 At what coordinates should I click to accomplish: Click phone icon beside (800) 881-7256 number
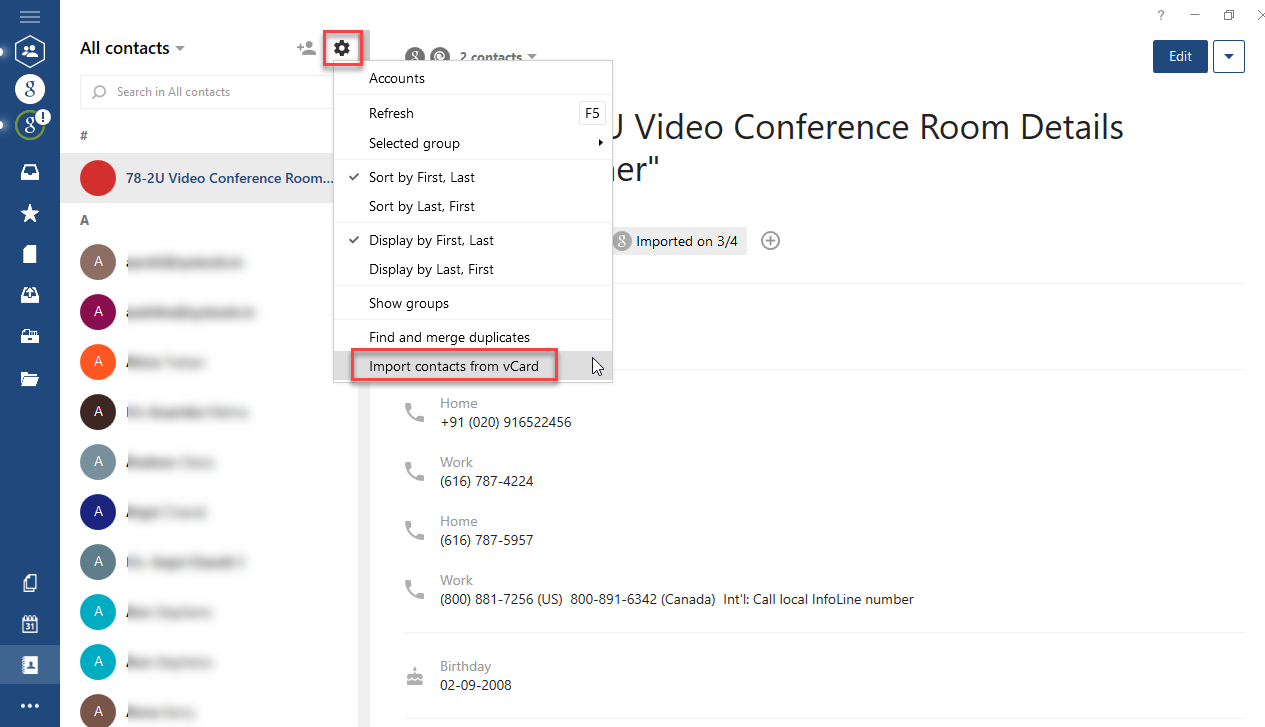coord(414,589)
